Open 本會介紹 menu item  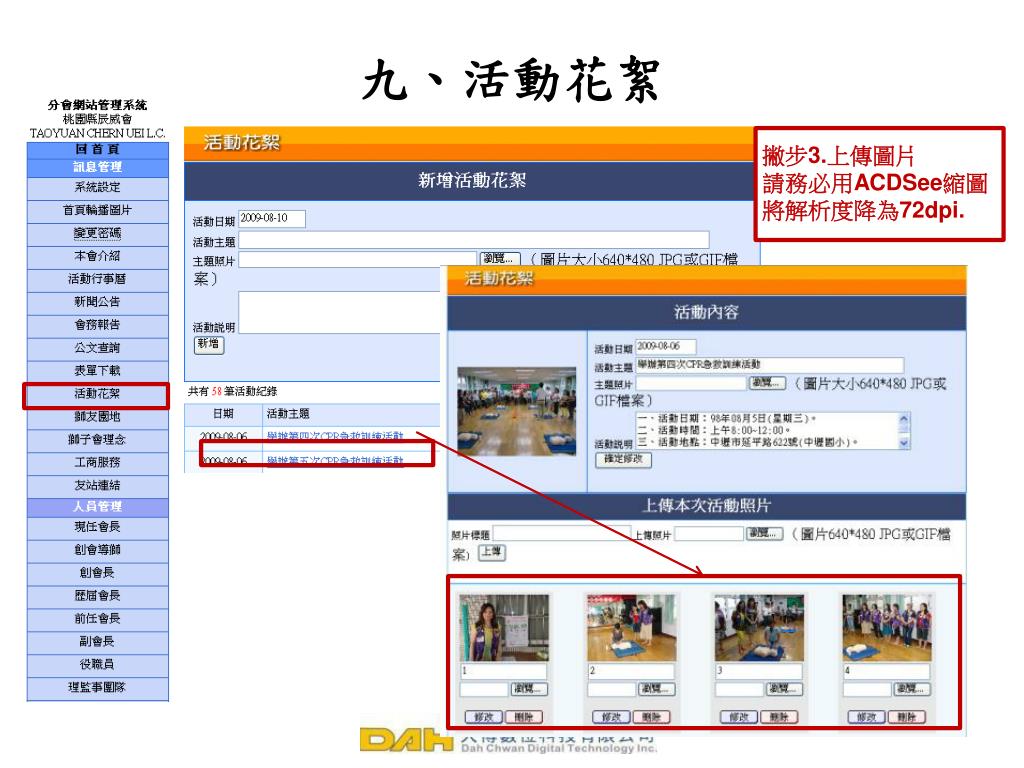click(x=97, y=256)
